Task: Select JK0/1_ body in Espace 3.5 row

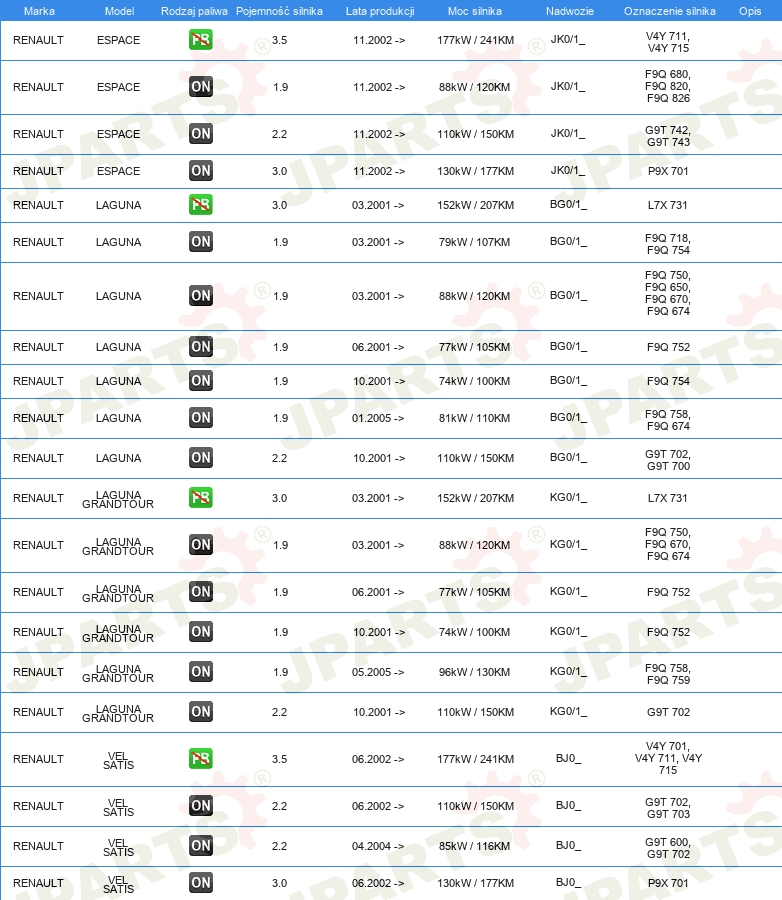Action: (x=568, y=40)
